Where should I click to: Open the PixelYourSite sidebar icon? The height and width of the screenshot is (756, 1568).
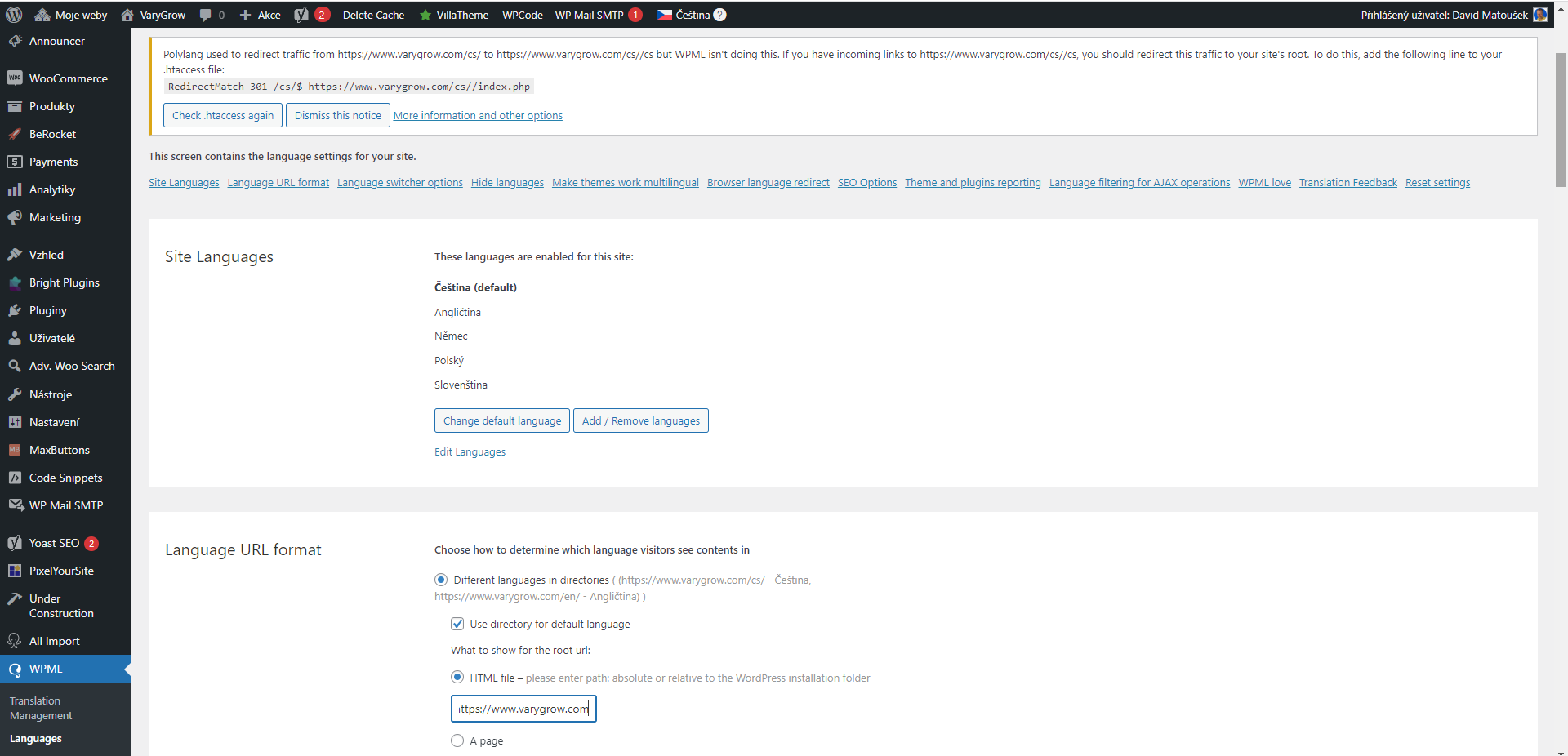point(15,571)
